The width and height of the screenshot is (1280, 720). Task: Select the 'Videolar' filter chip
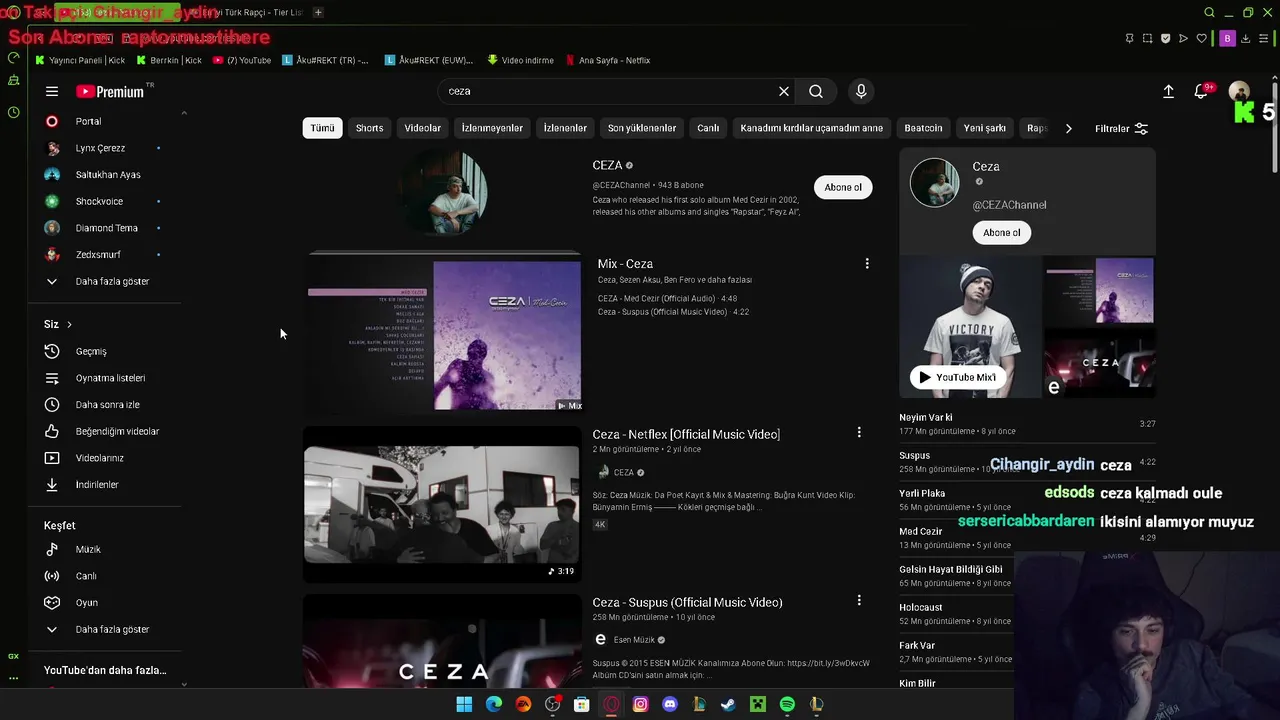422,128
